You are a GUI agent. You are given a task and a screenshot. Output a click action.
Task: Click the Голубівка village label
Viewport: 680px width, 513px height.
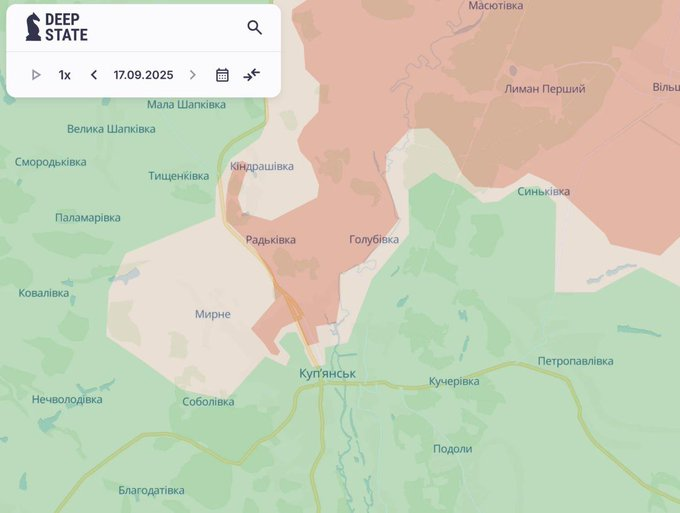click(x=374, y=240)
